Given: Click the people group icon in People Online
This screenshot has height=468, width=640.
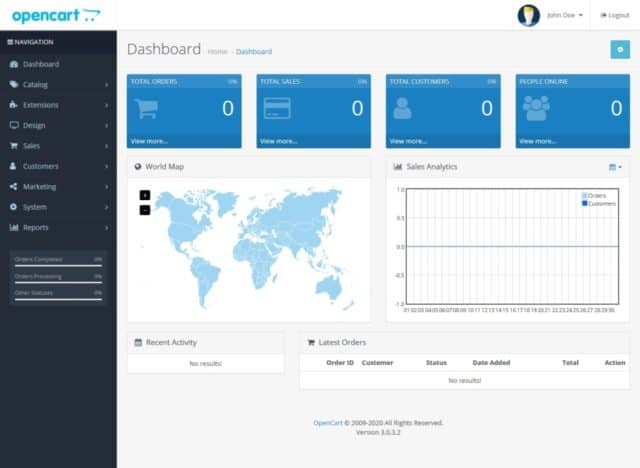Looking at the screenshot, I should point(536,108).
